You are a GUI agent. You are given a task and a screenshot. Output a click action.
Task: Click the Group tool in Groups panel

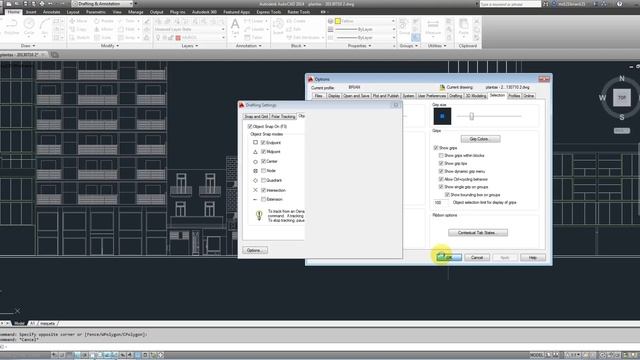[404, 27]
